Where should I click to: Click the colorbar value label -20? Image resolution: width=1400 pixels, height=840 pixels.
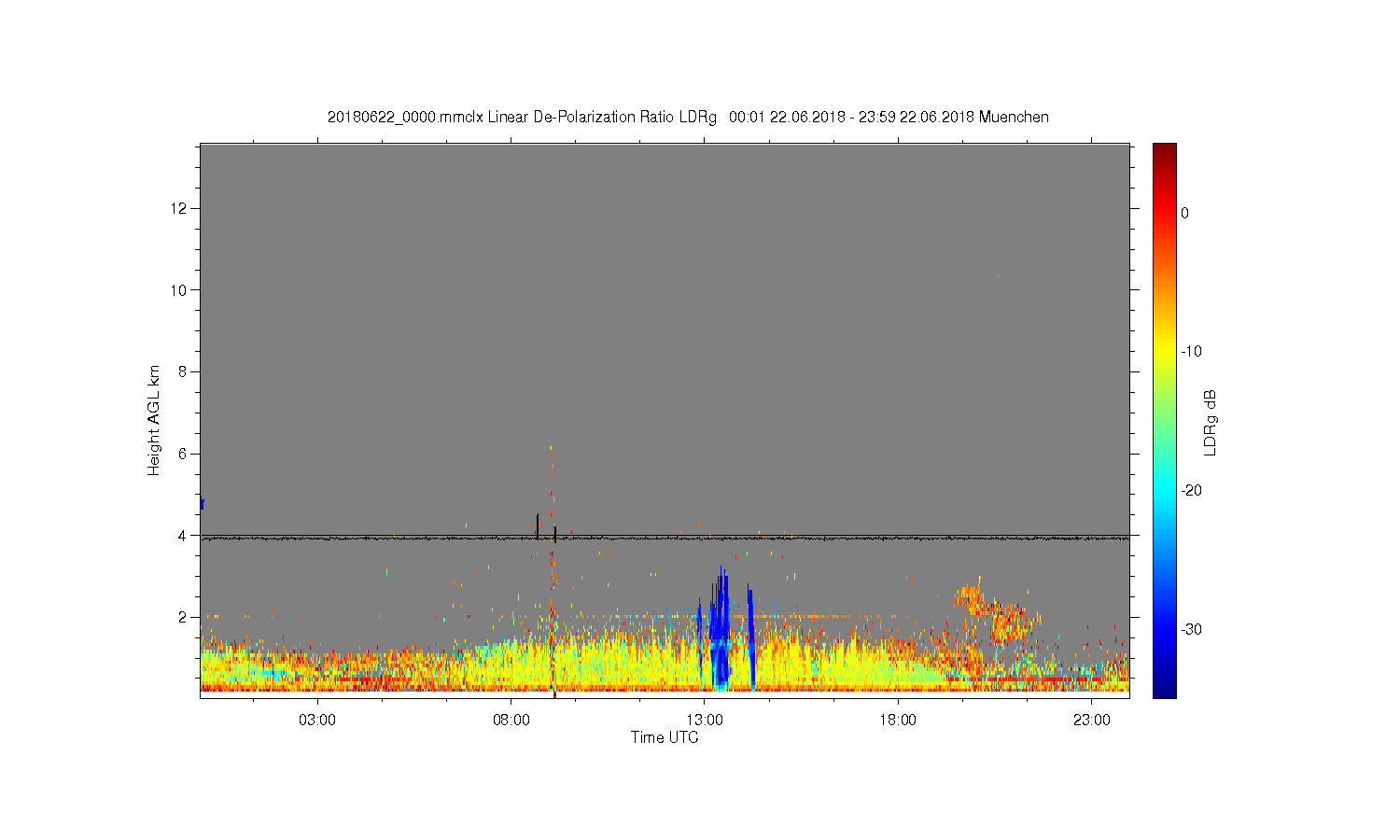[1191, 491]
